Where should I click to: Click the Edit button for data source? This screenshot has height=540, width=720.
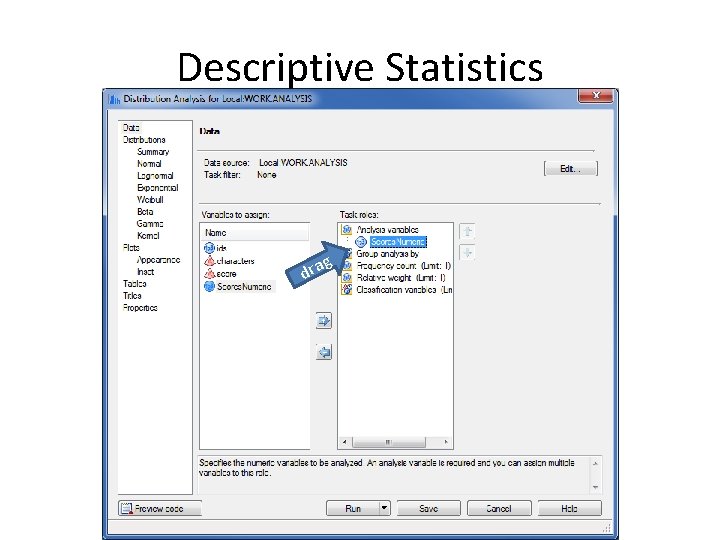pyautogui.click(x=571, y=169)
